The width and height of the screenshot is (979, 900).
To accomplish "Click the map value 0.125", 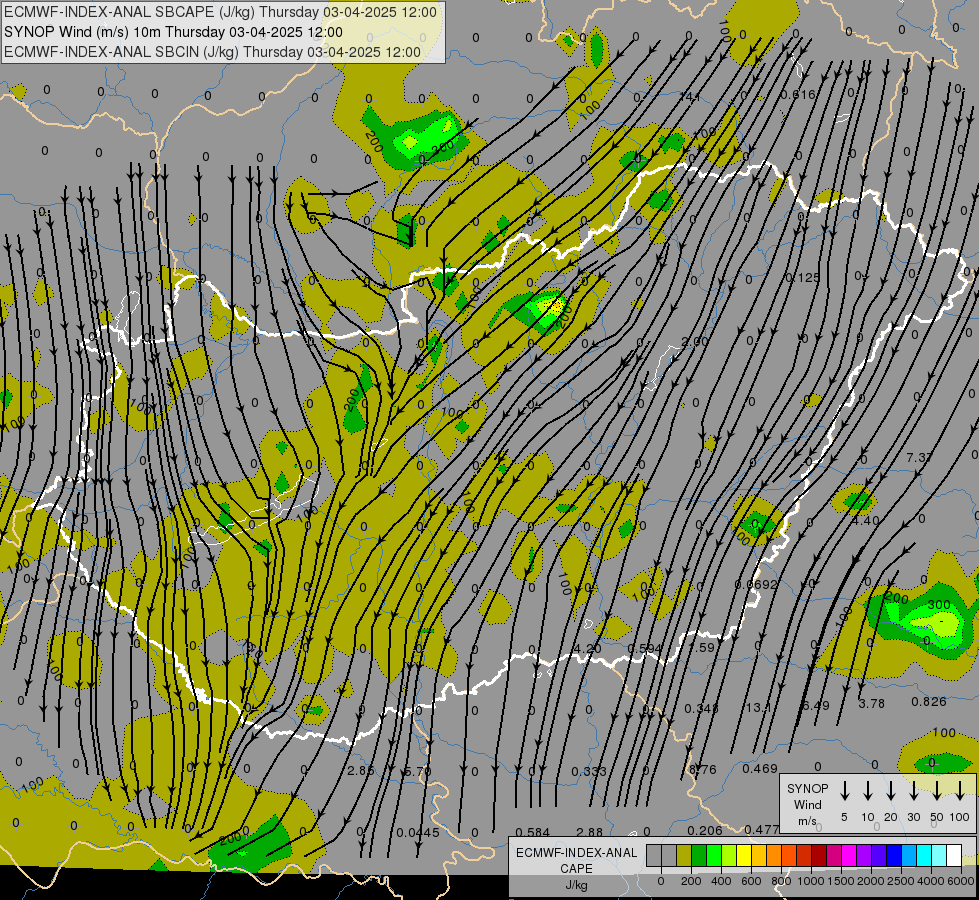I will coord(802,277).
